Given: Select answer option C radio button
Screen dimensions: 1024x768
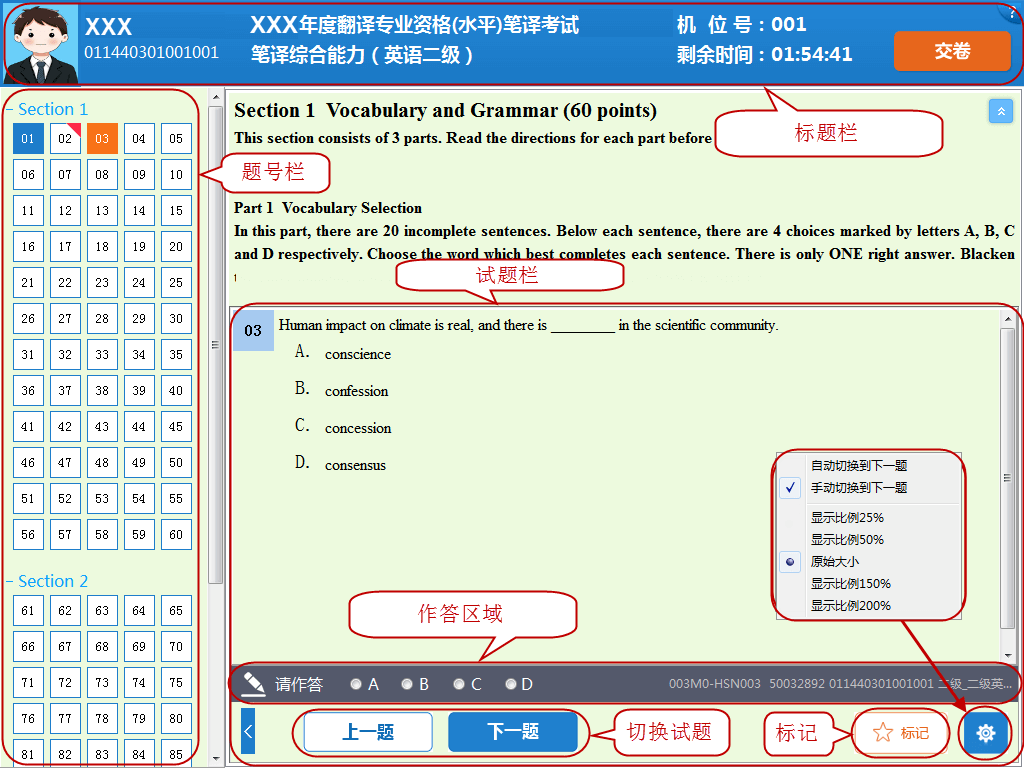Looking at the screenshot, I should pyautogui.click(x=459, y=684).
